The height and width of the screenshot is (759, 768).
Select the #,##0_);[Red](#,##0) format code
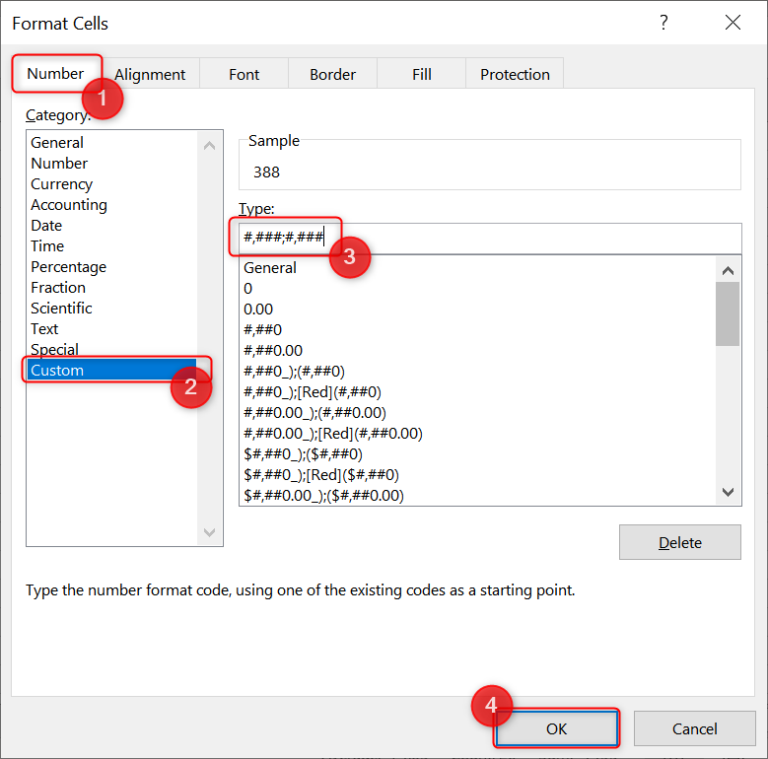[x=312, y=392]
